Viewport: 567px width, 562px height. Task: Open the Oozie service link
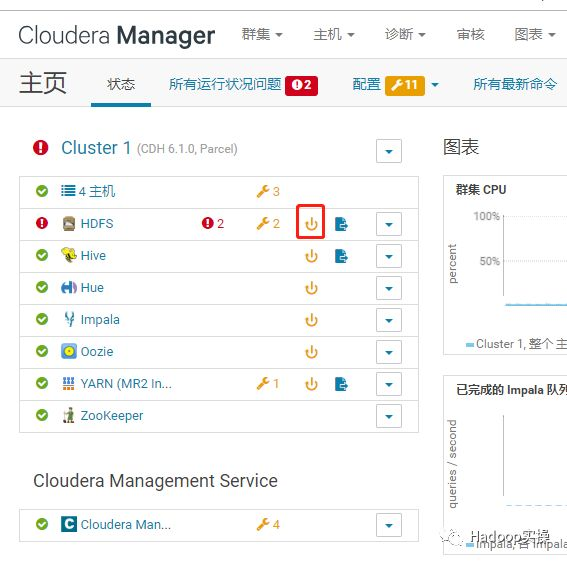click(97, 352)
